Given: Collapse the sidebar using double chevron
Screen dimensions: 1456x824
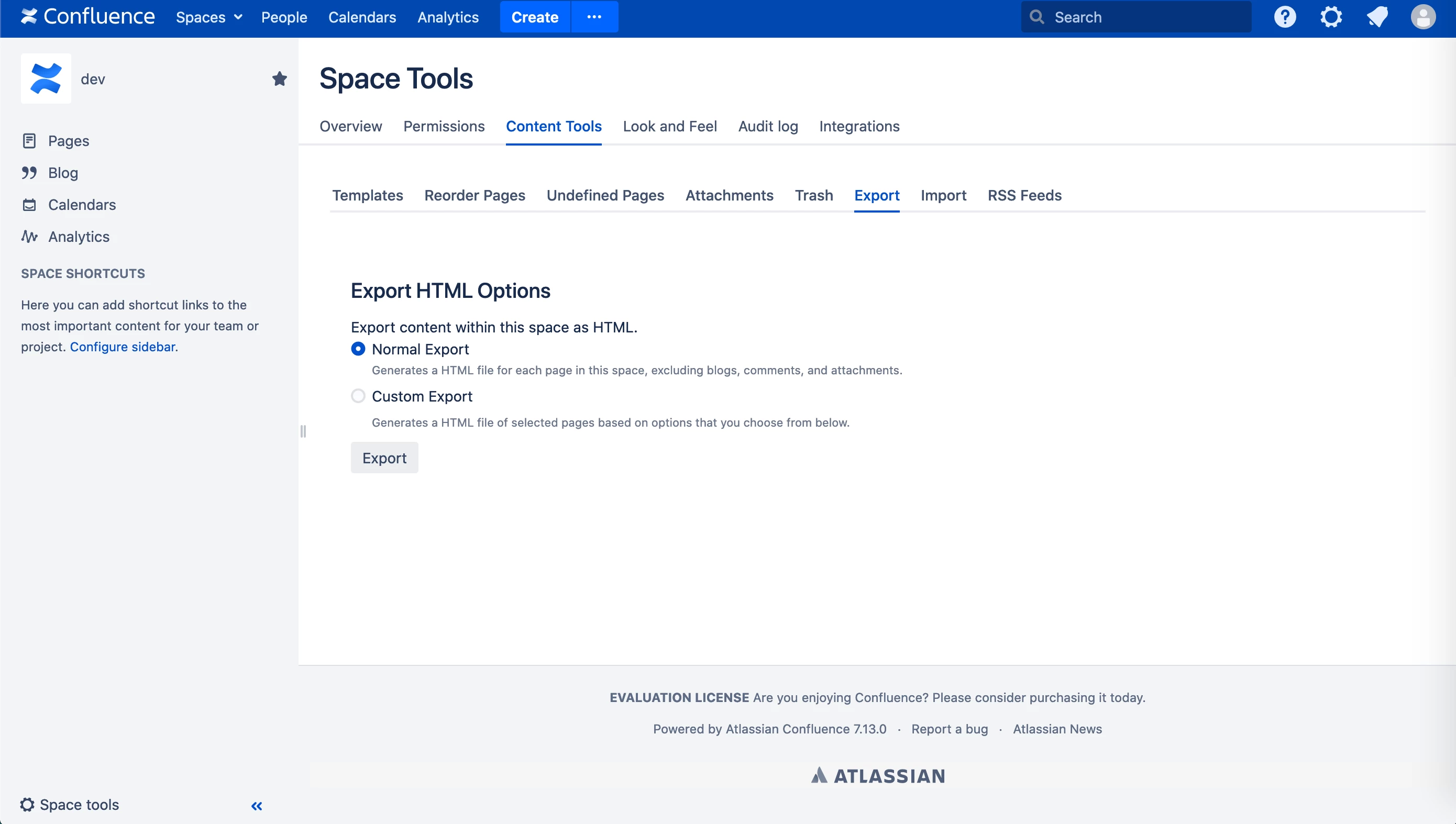Looking at the screenshot, I should [x=257, y=805].
